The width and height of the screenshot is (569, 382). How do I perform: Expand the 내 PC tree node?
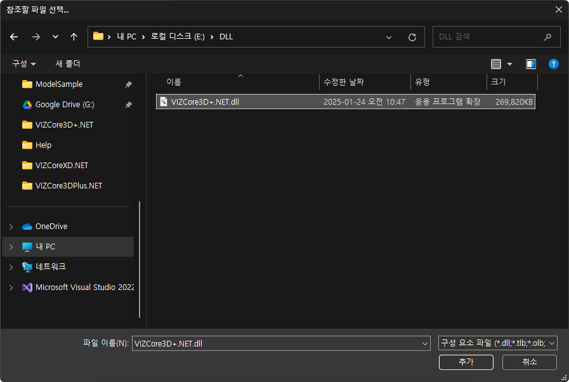11,247
